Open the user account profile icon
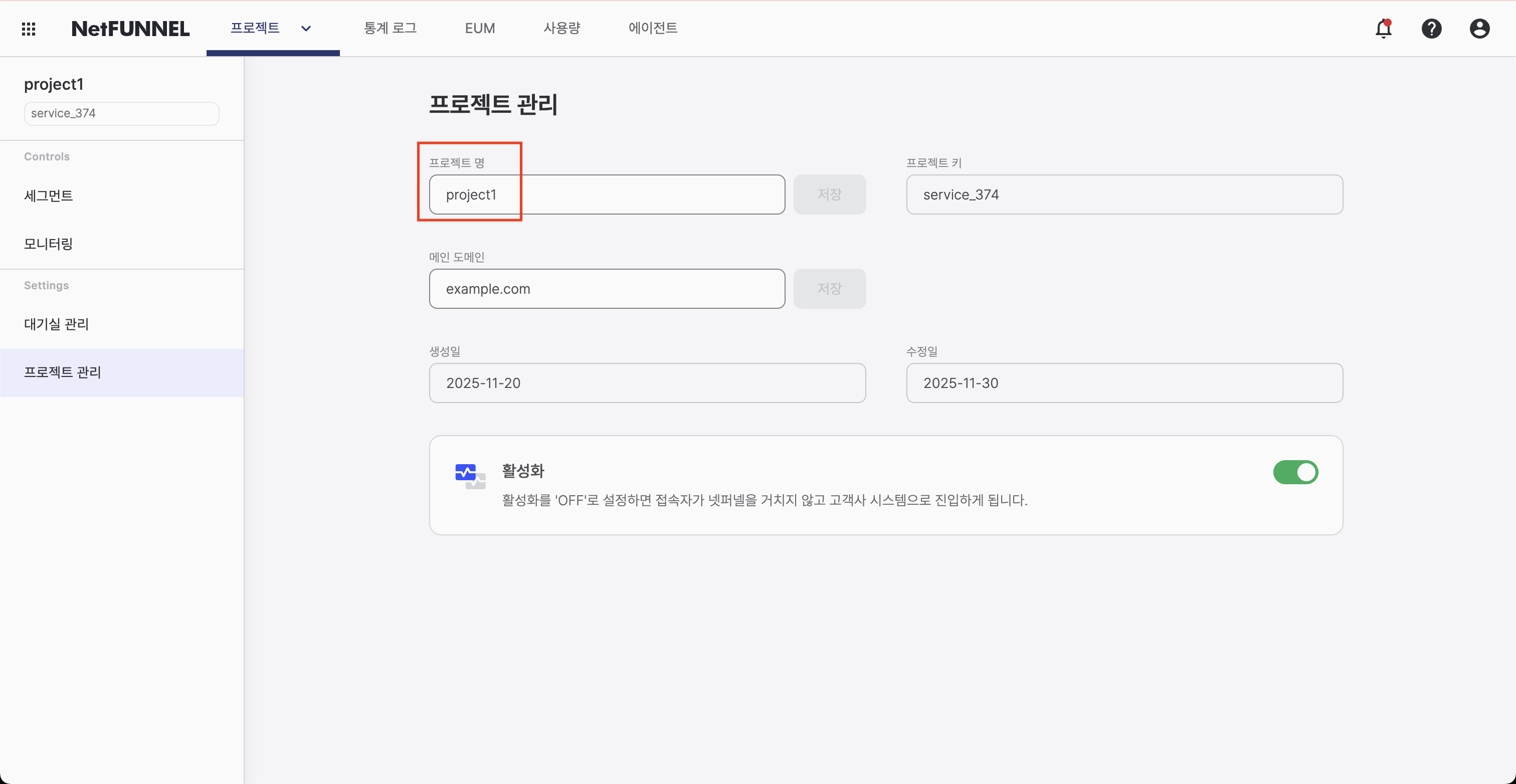The height and width of the screenshot is (784, 1516). (1479, 28)
